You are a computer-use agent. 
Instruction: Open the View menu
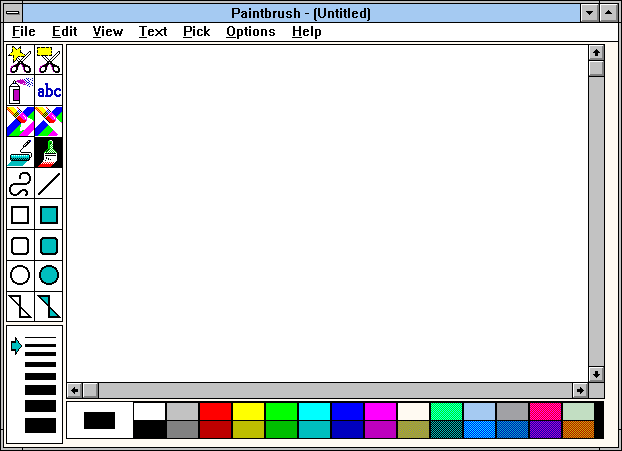(x=108, y=31)
